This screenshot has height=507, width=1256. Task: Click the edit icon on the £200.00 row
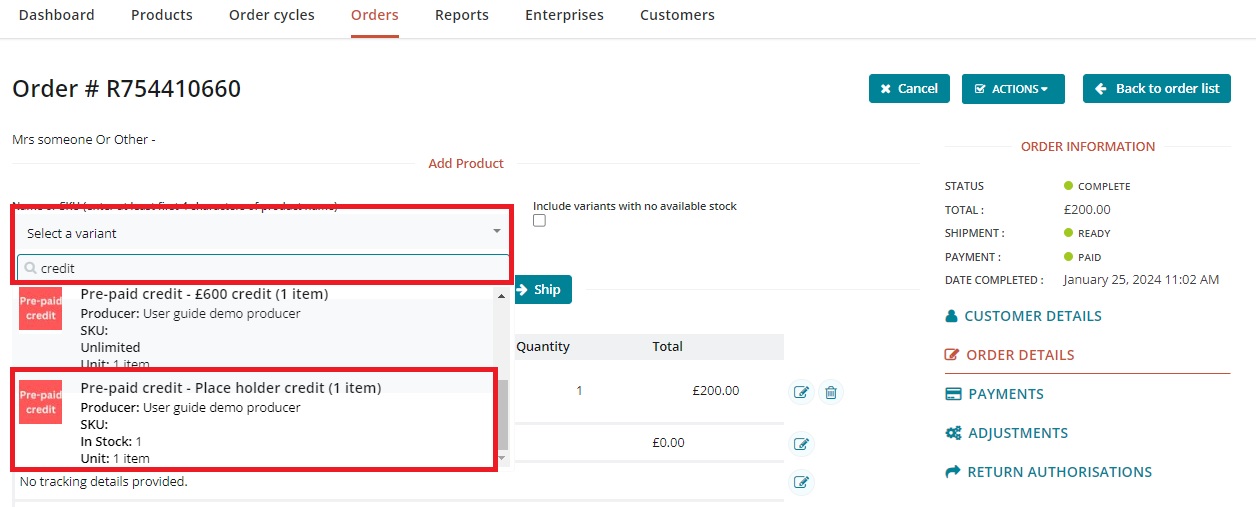coord(801,392)
